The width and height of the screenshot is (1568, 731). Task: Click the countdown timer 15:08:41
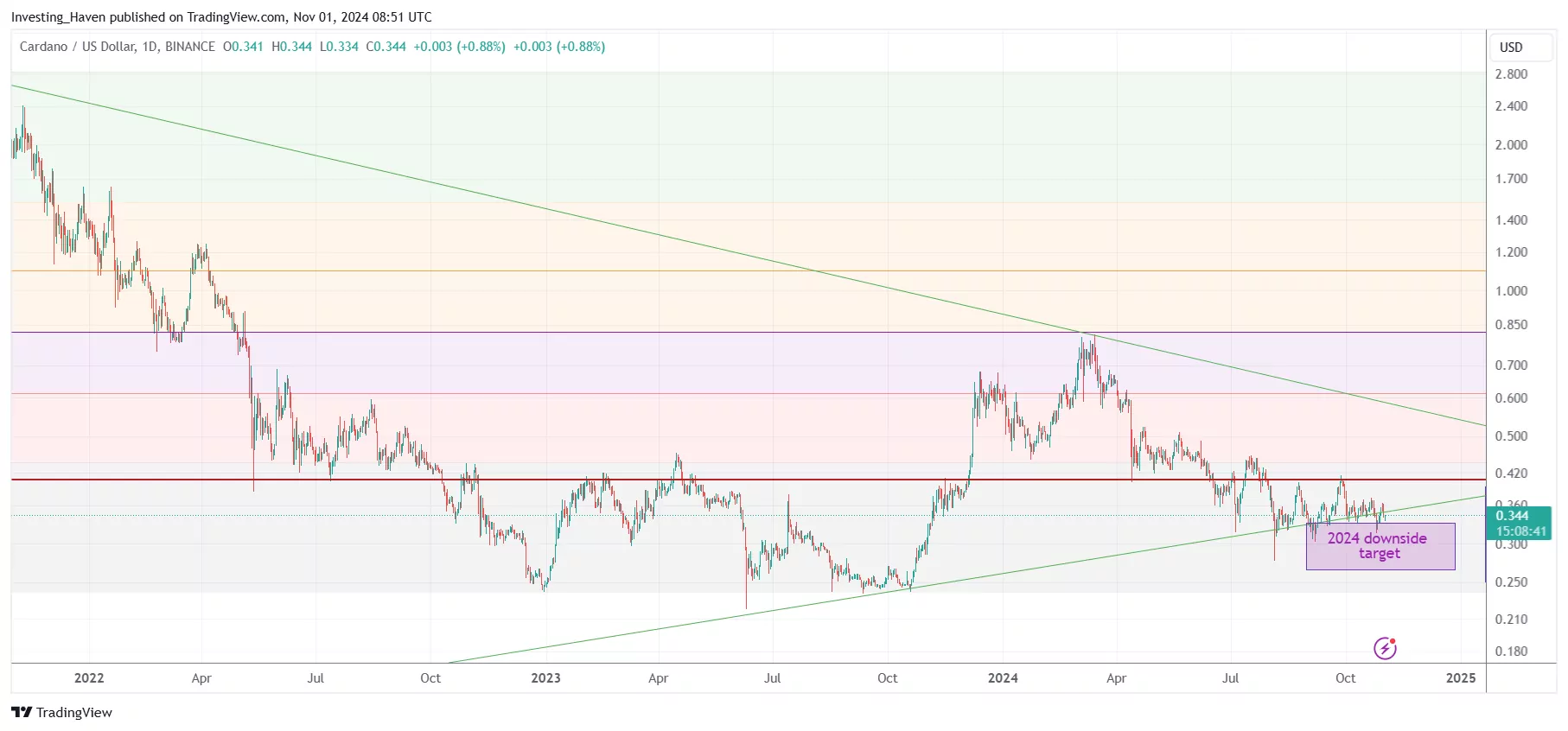[x=1521, y=531]
